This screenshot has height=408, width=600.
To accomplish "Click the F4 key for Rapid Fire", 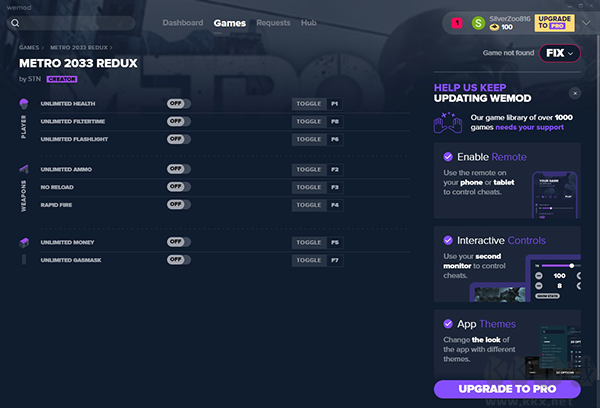I will tap(335, 205).
